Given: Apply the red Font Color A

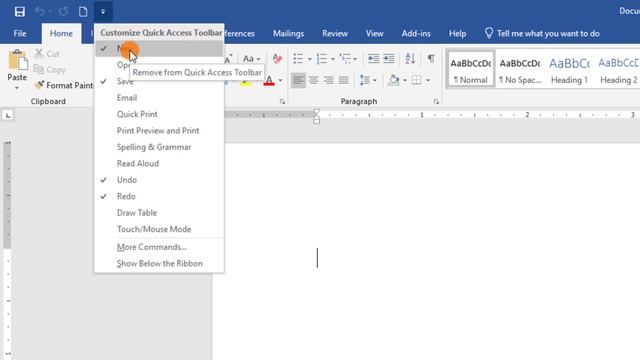Looking at the screenshot, I should coord(269,80).
